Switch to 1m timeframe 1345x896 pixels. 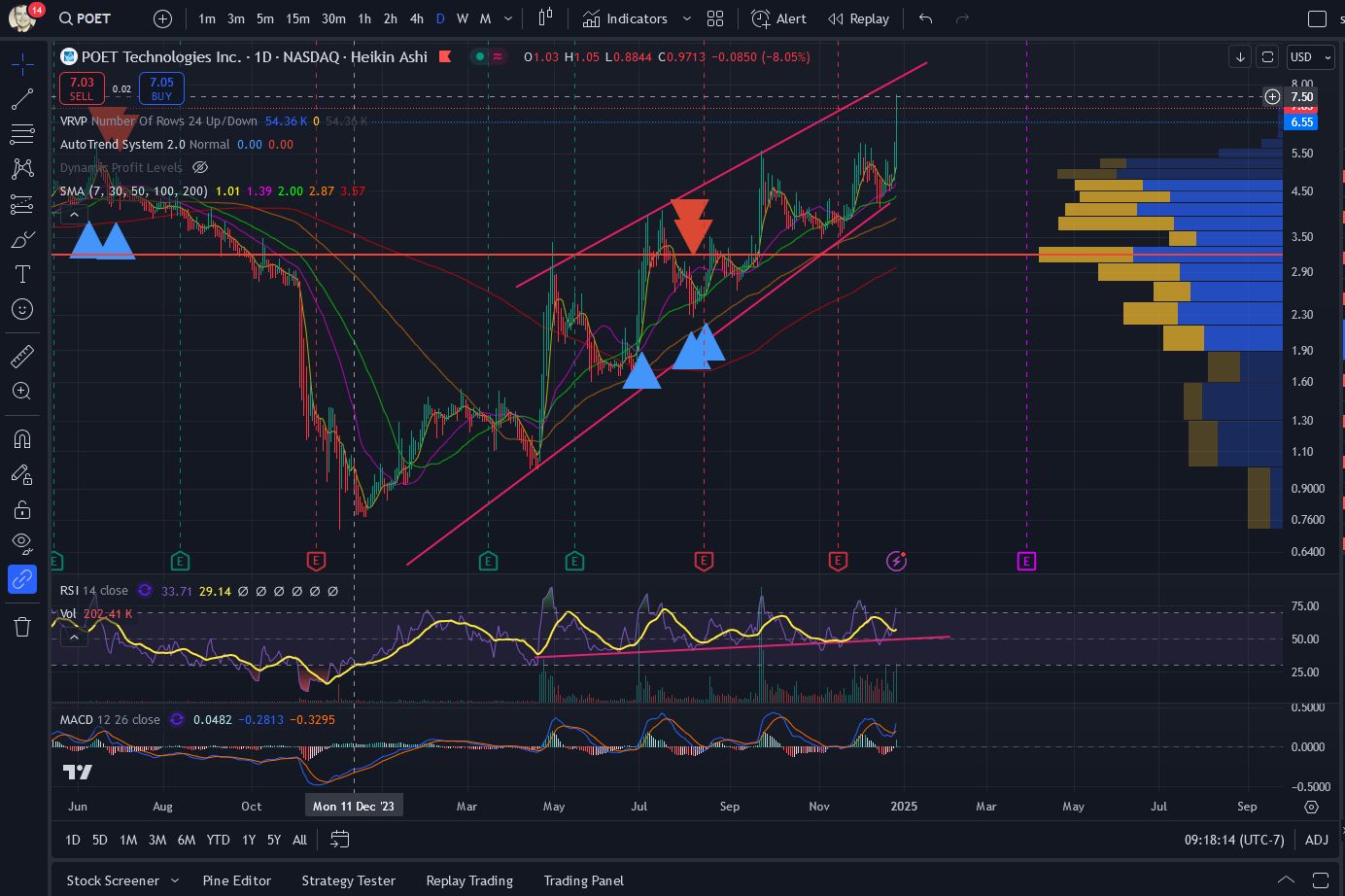click(x=207, y=18)
